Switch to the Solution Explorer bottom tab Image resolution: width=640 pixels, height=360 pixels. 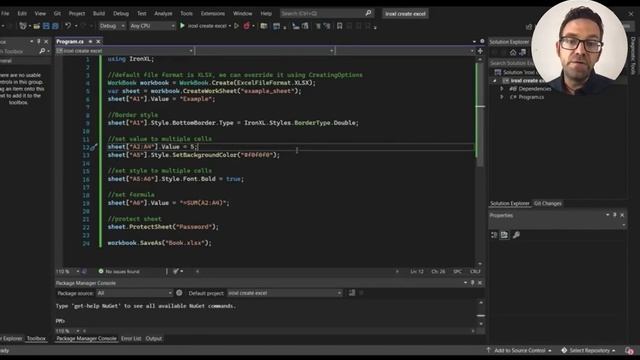point(509,203)
